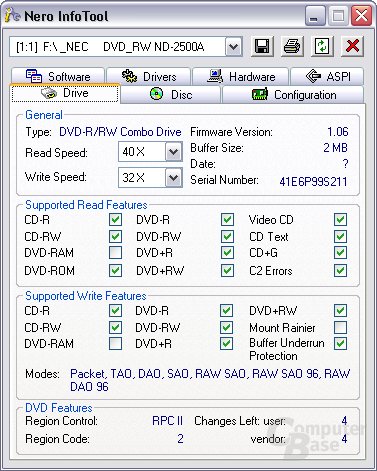Click the red X exit icon in toolbar
This screenshot has width=377, height=471.
(352, 46)
